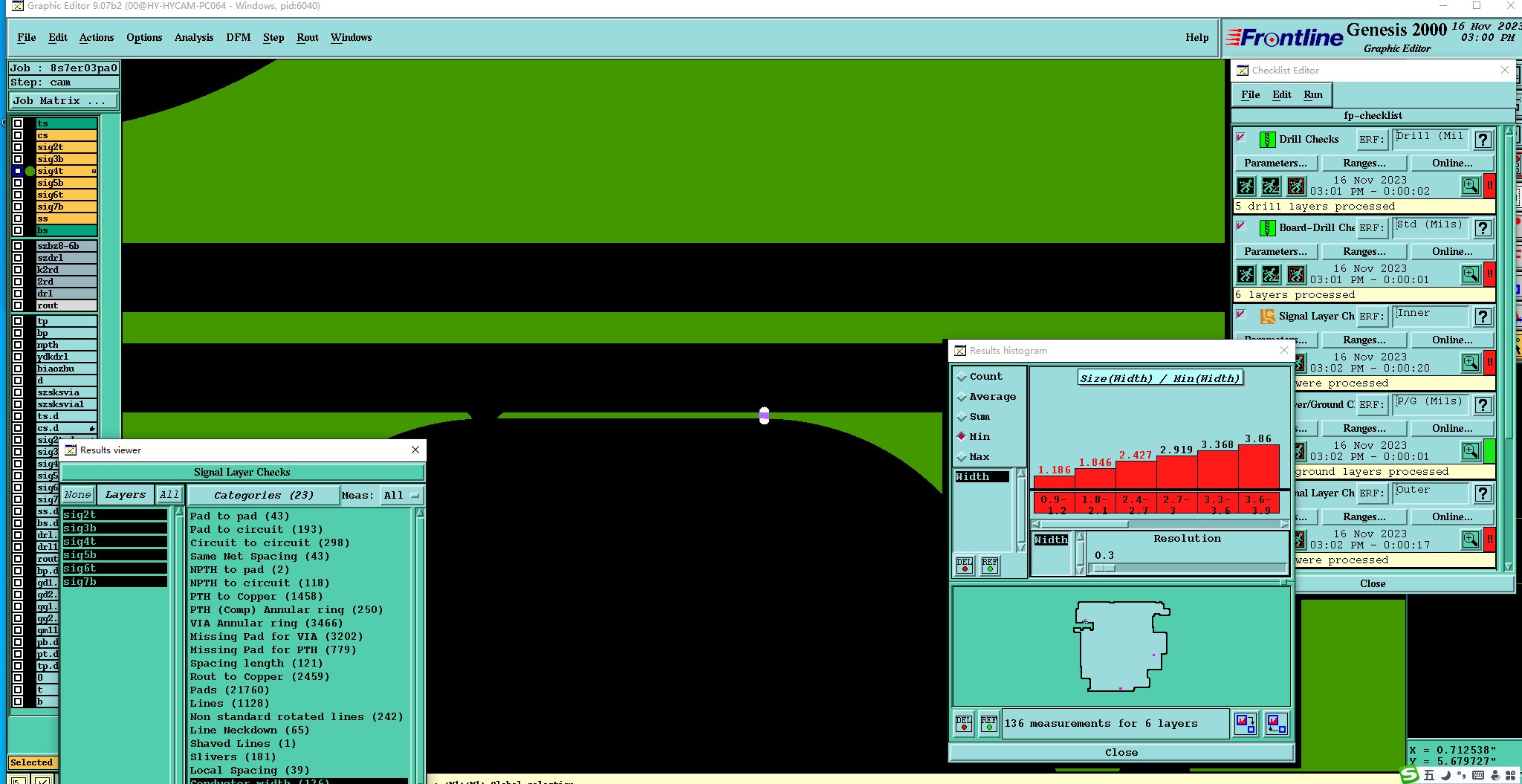Click Drill Checks red alert status indicator
This screenshot has height=784, width=1522.
(1489, 186)
